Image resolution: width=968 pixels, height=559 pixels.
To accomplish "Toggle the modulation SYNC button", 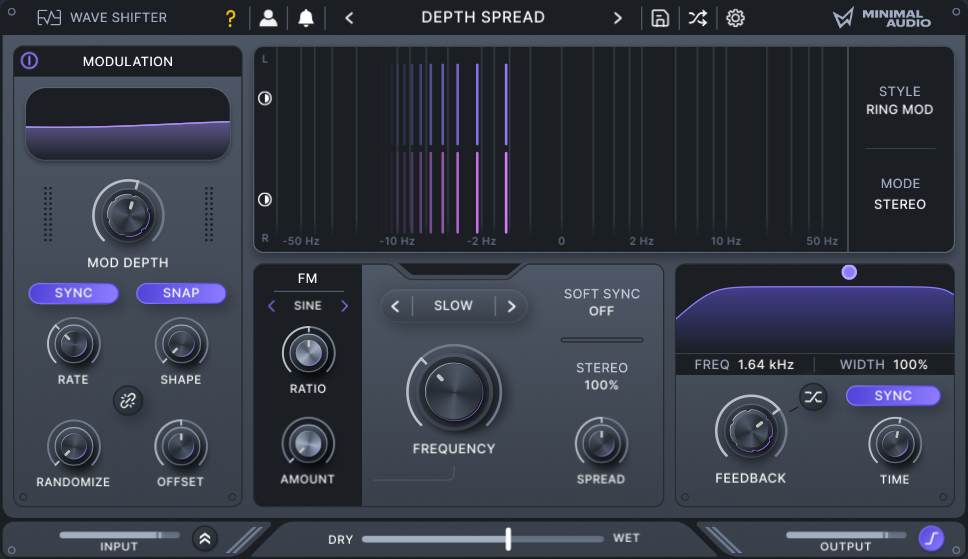I will click(x=73, y=293).
